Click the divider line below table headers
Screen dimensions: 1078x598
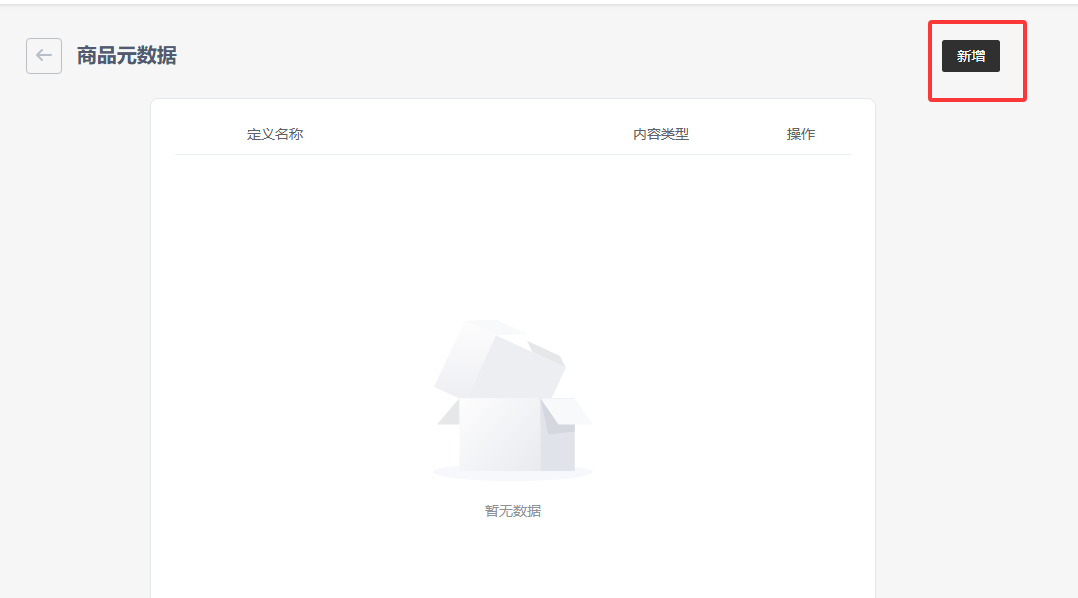point(513,155)
